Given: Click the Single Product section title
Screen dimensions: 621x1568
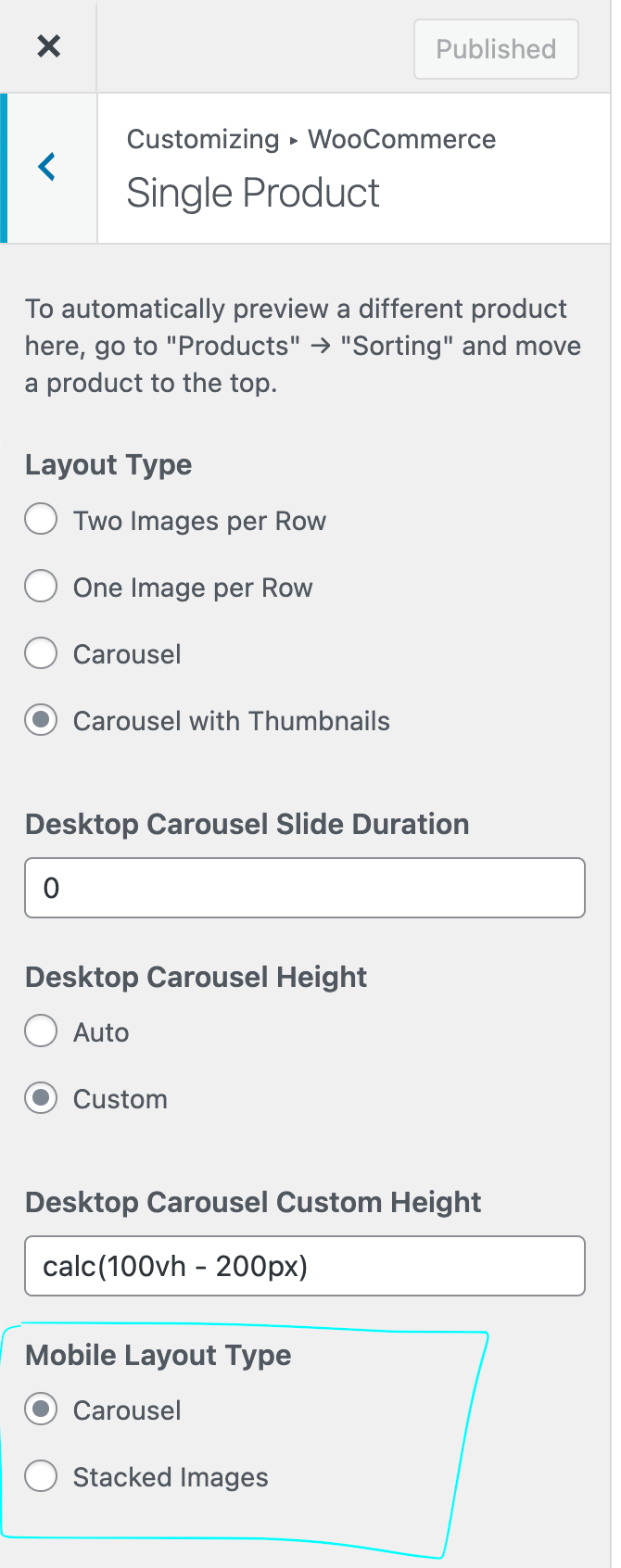Looking at the screenshot, I should pos(253,194).
